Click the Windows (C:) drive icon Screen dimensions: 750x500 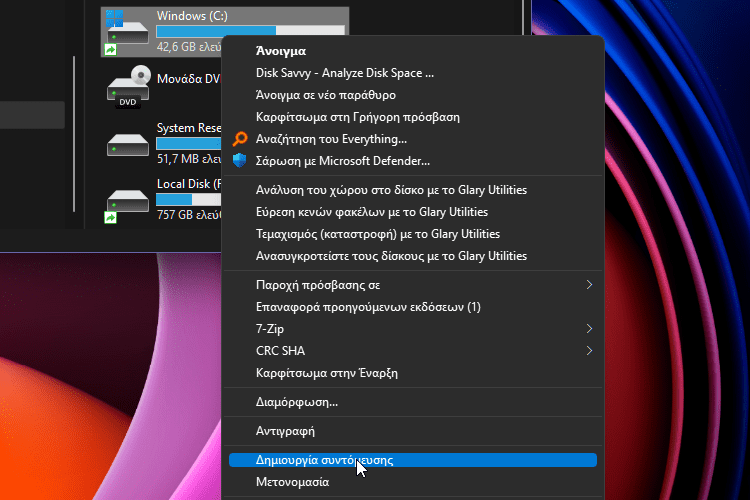(x=127, y=31)
